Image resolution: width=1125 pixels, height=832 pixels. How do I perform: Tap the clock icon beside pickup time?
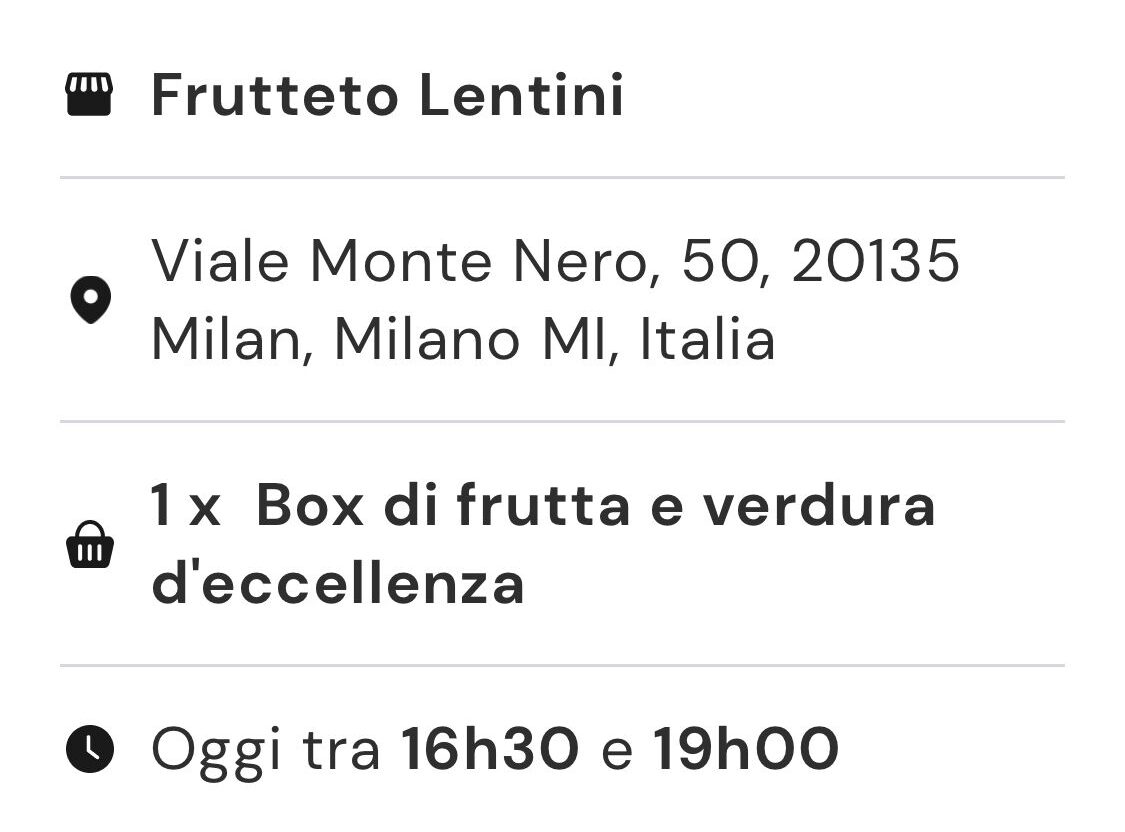tap(90, 749)
